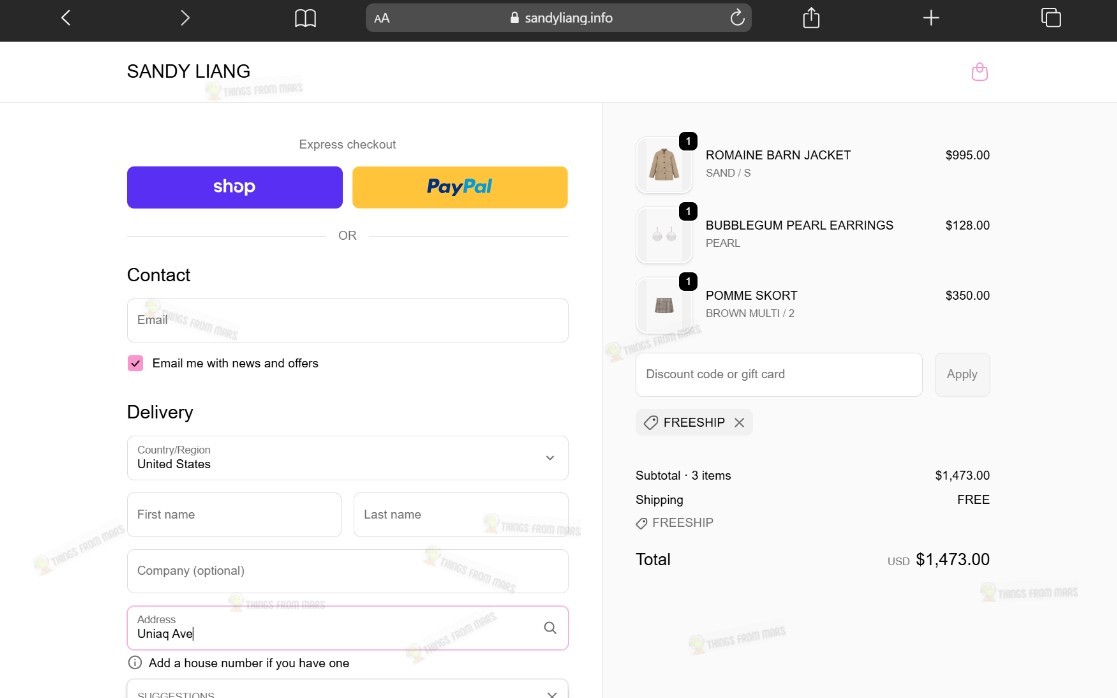Reload the page with refresh icon
This screenshot has width=1117, height=698.
click(737, 18)
